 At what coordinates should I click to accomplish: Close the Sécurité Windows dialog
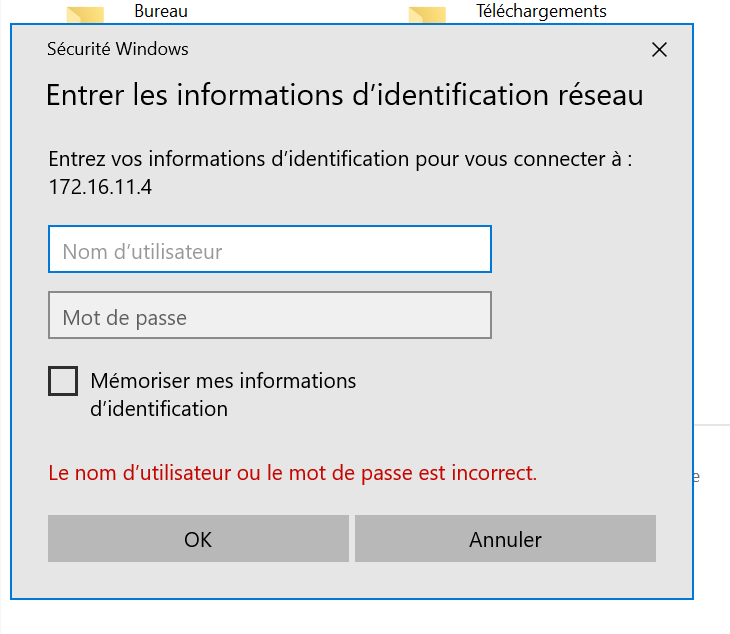[x=659, y=49]
